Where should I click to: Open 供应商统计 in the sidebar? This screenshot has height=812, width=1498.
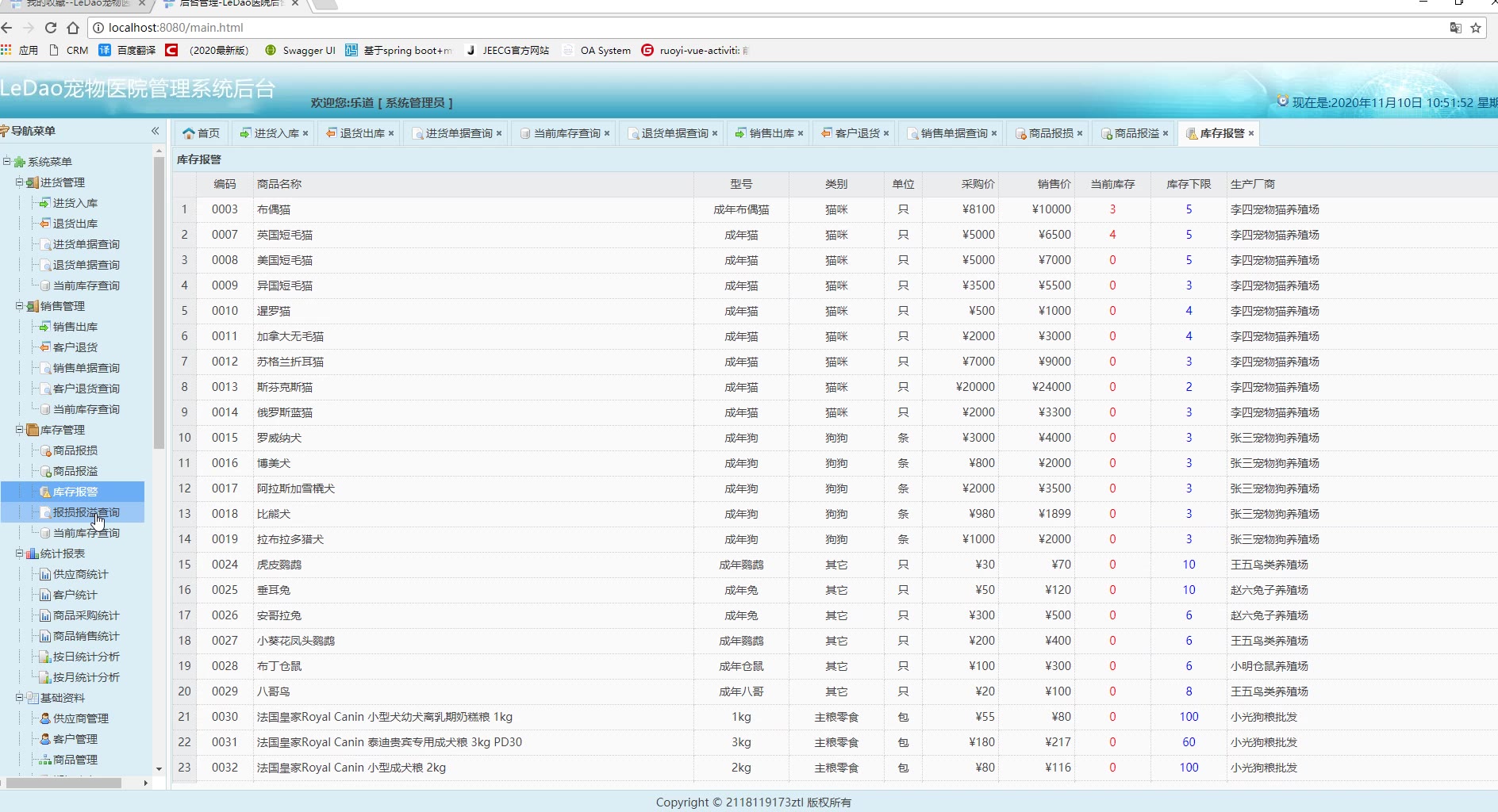coord(80,574)
